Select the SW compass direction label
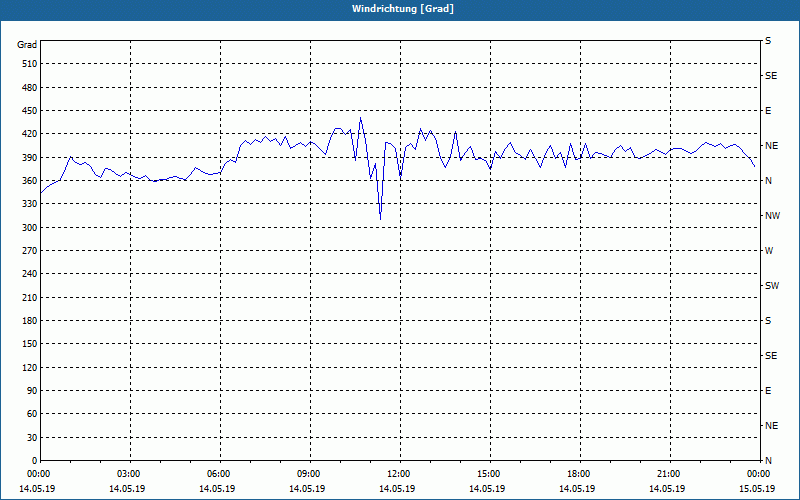The image size is (800, 500). [x=772, y=286]
